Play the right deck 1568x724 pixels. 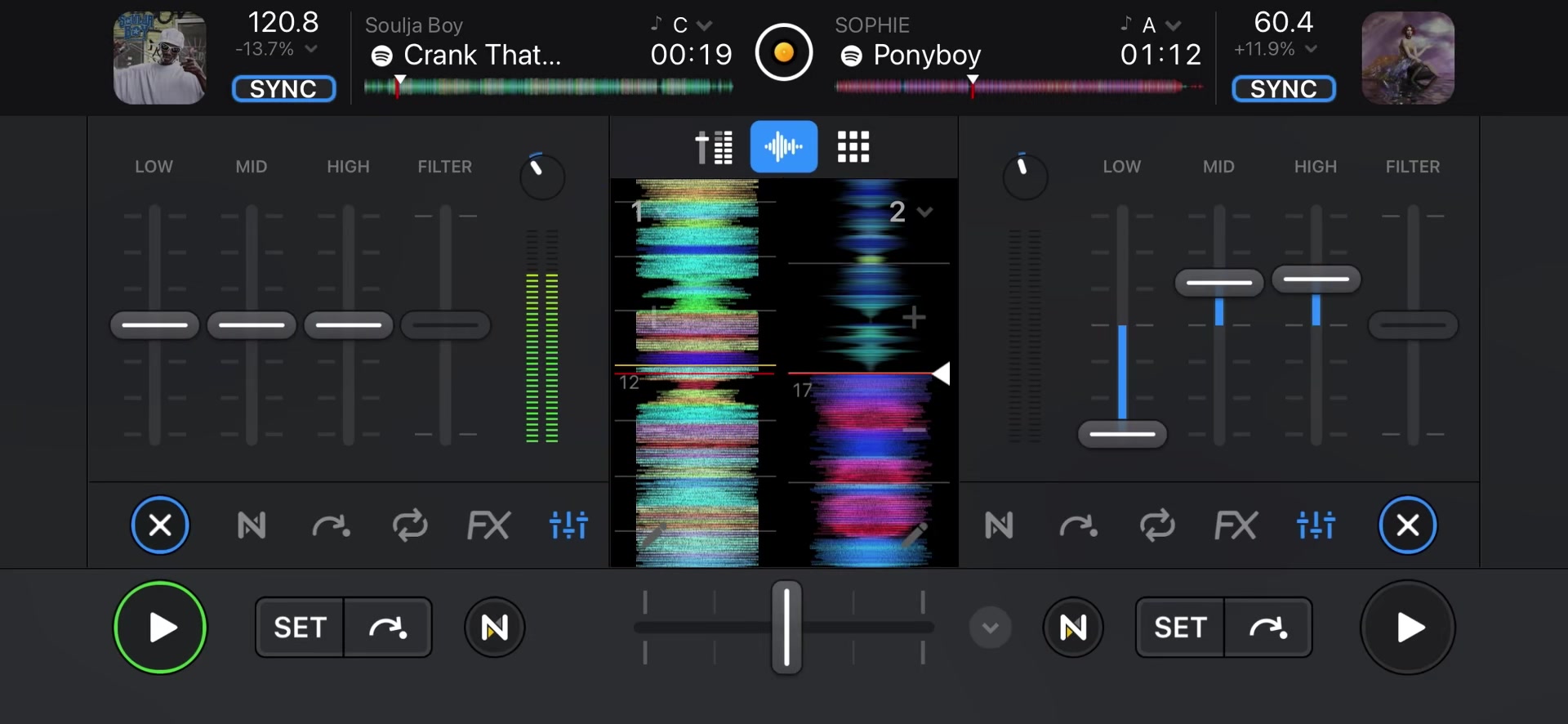(1408, 628)
